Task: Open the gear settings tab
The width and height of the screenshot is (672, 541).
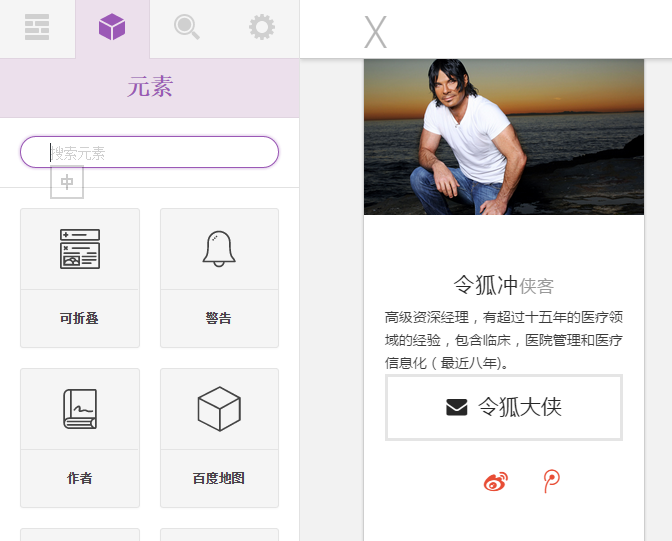Action: [262, 27]
